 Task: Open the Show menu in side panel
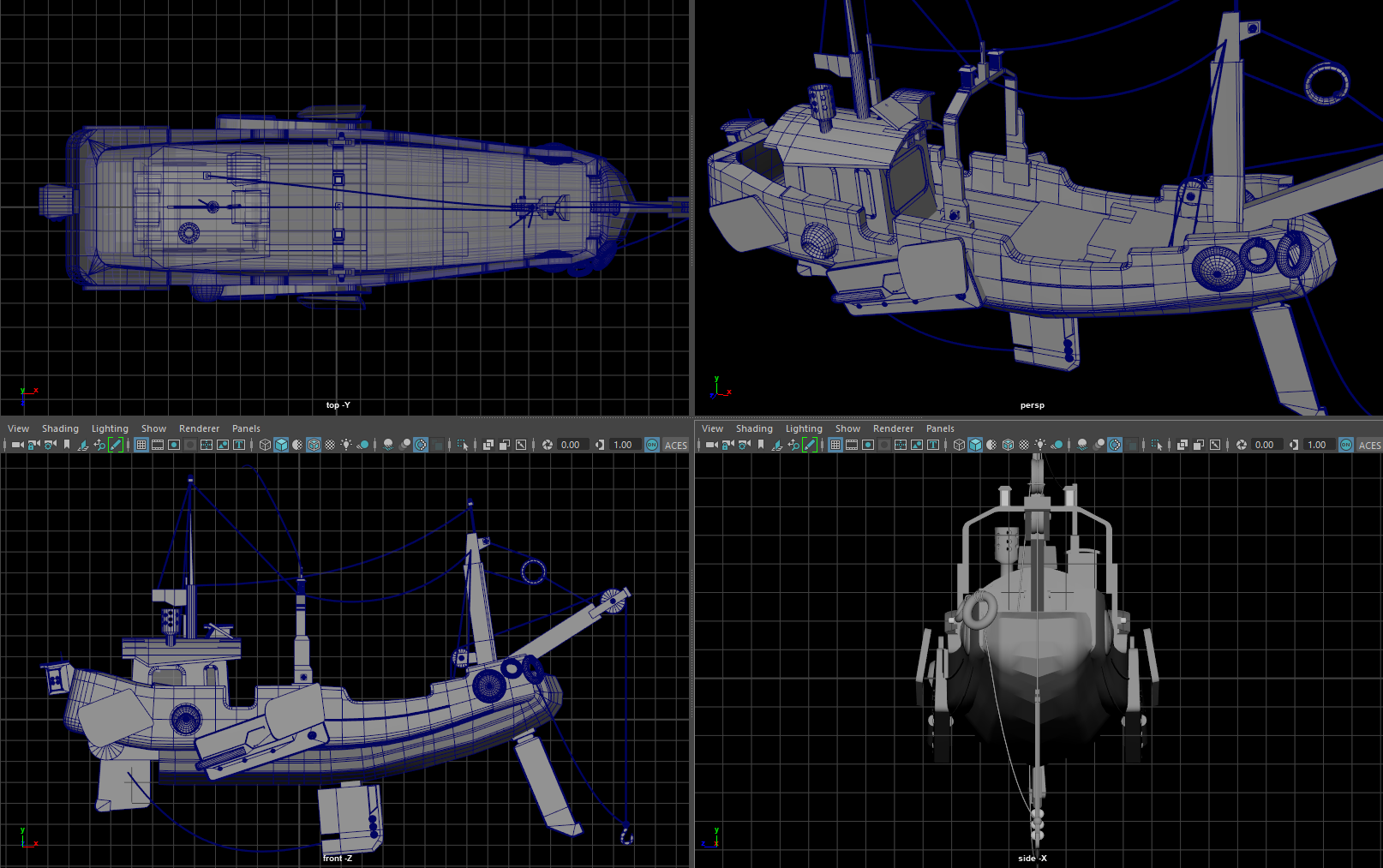847,428
